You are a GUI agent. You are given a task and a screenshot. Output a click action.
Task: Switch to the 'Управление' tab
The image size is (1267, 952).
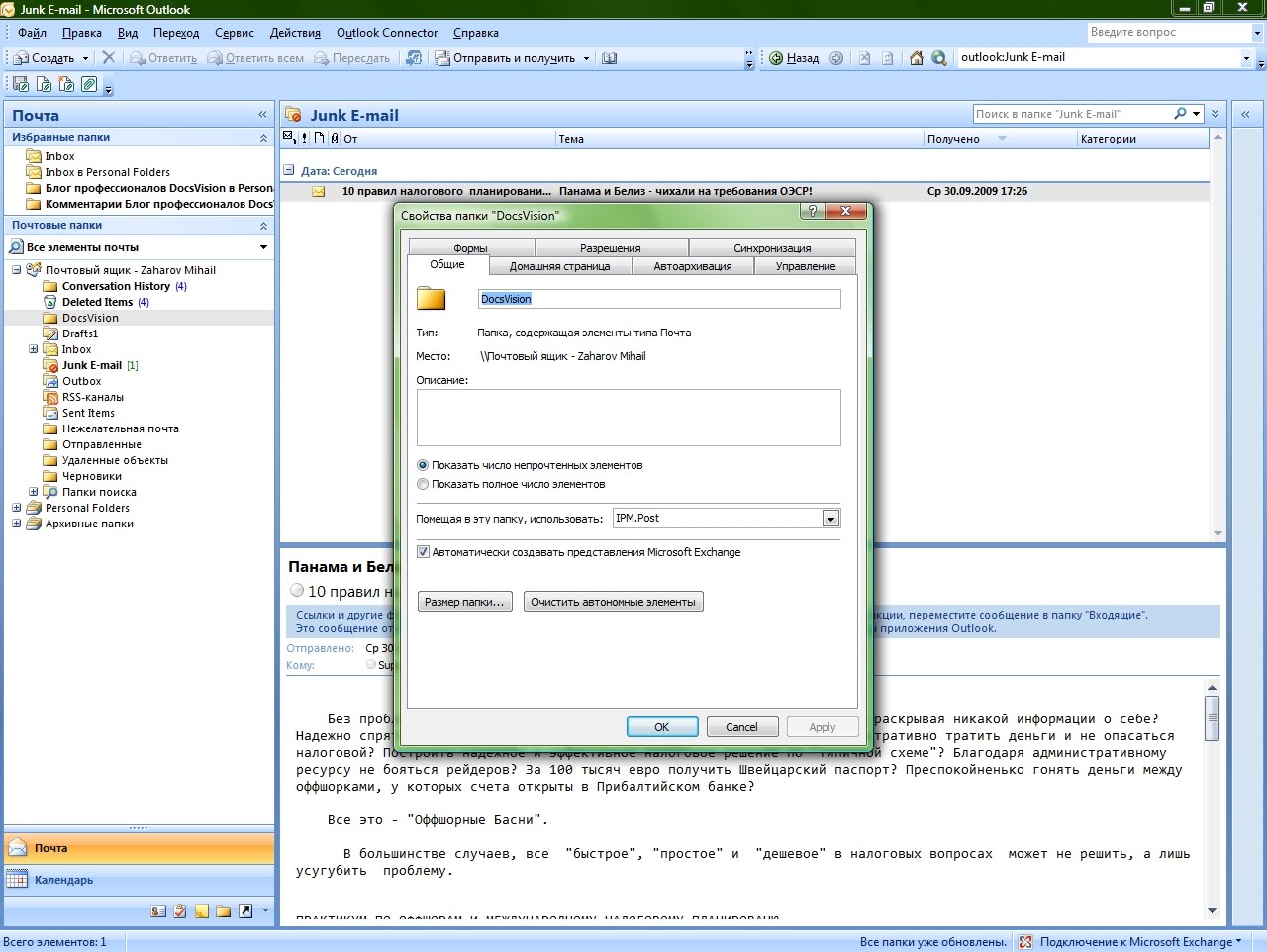(806, 266)
